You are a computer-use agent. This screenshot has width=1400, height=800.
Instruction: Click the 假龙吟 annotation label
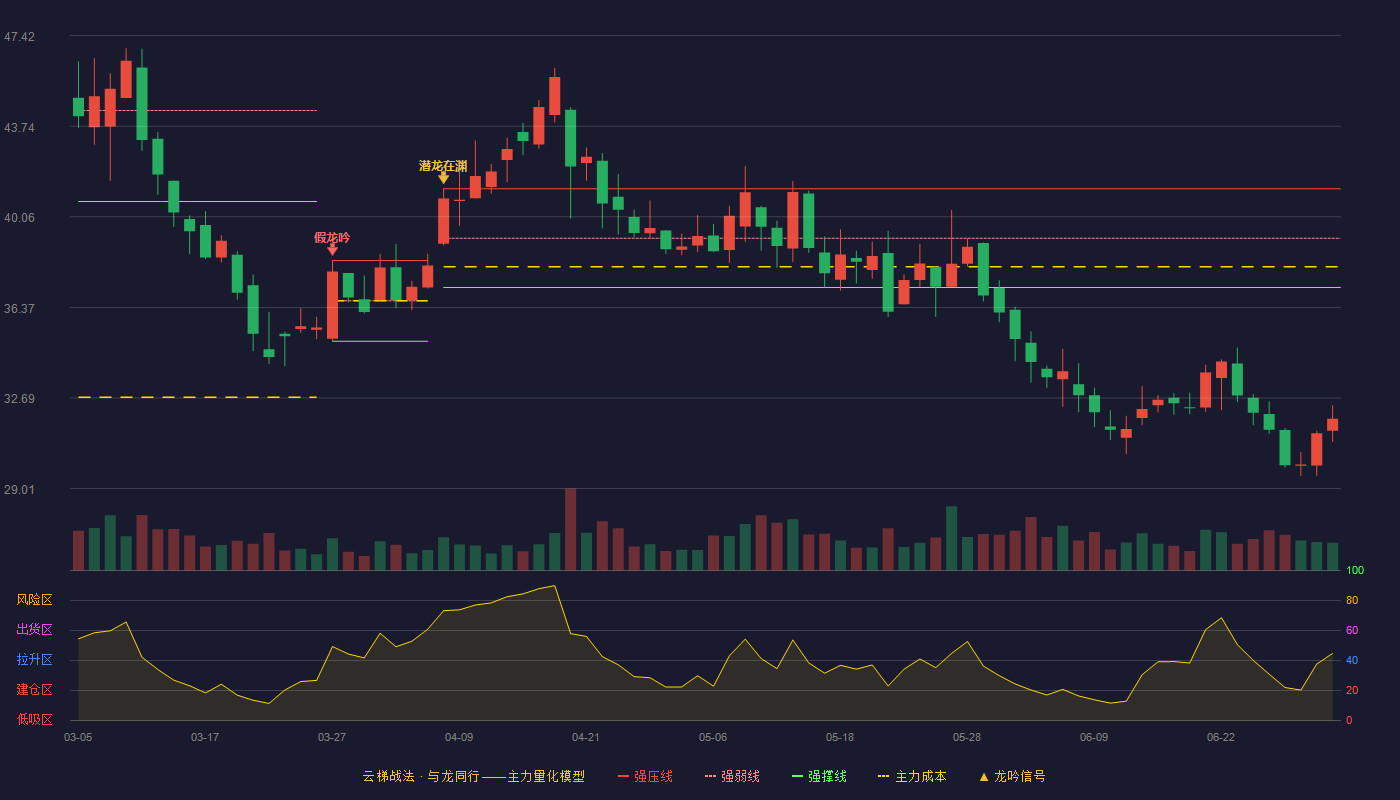pyautogui.click(x=332, y=238)
